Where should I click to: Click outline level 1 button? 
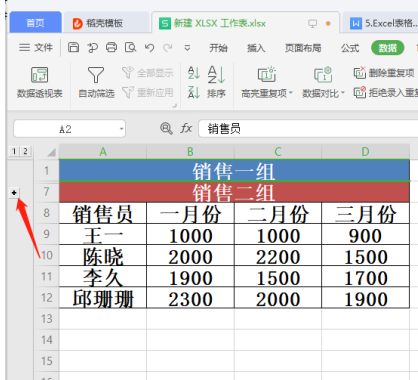coord(14,151)
